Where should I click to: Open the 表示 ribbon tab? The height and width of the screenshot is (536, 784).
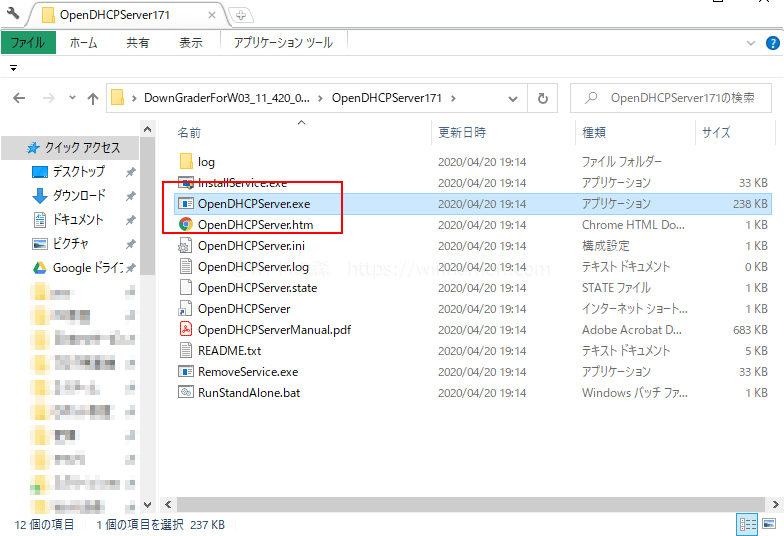pos(190,42)
